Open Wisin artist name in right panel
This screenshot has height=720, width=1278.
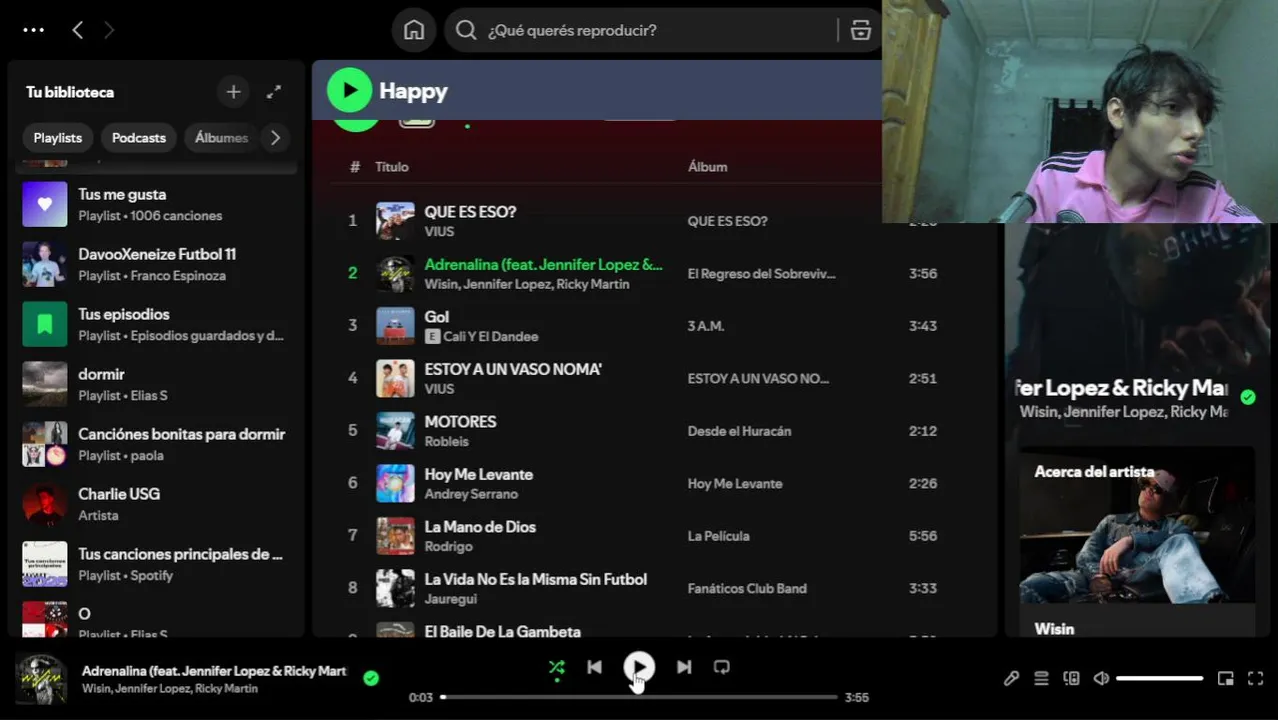1054,629
